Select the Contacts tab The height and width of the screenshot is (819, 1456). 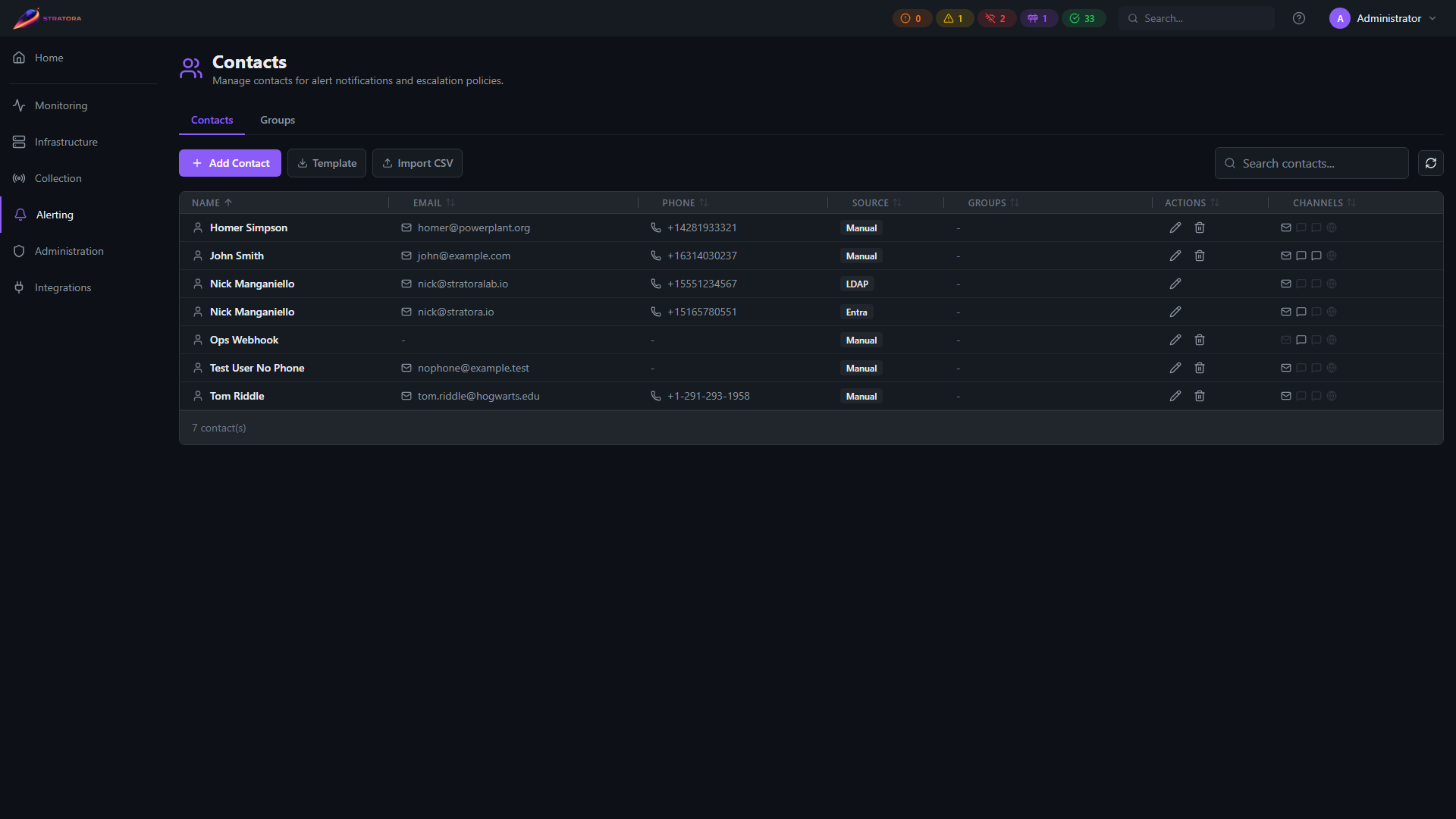[212, 120]
